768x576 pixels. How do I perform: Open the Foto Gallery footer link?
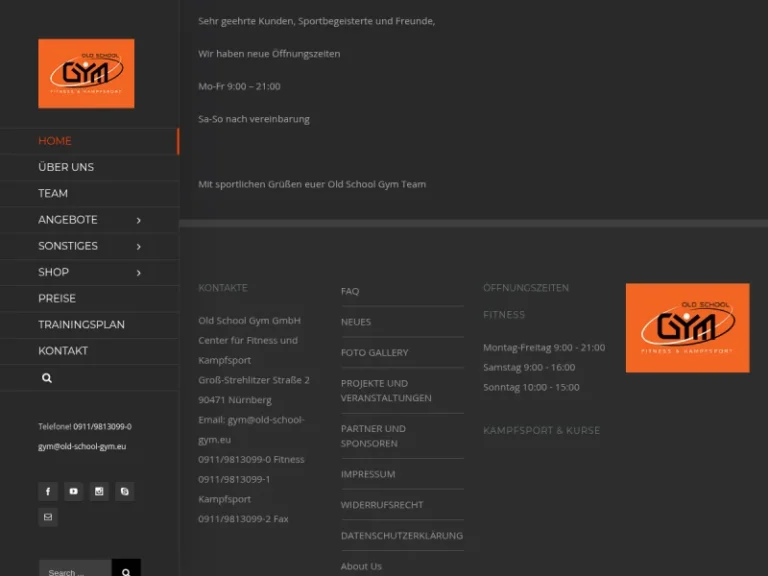(374, 353)
